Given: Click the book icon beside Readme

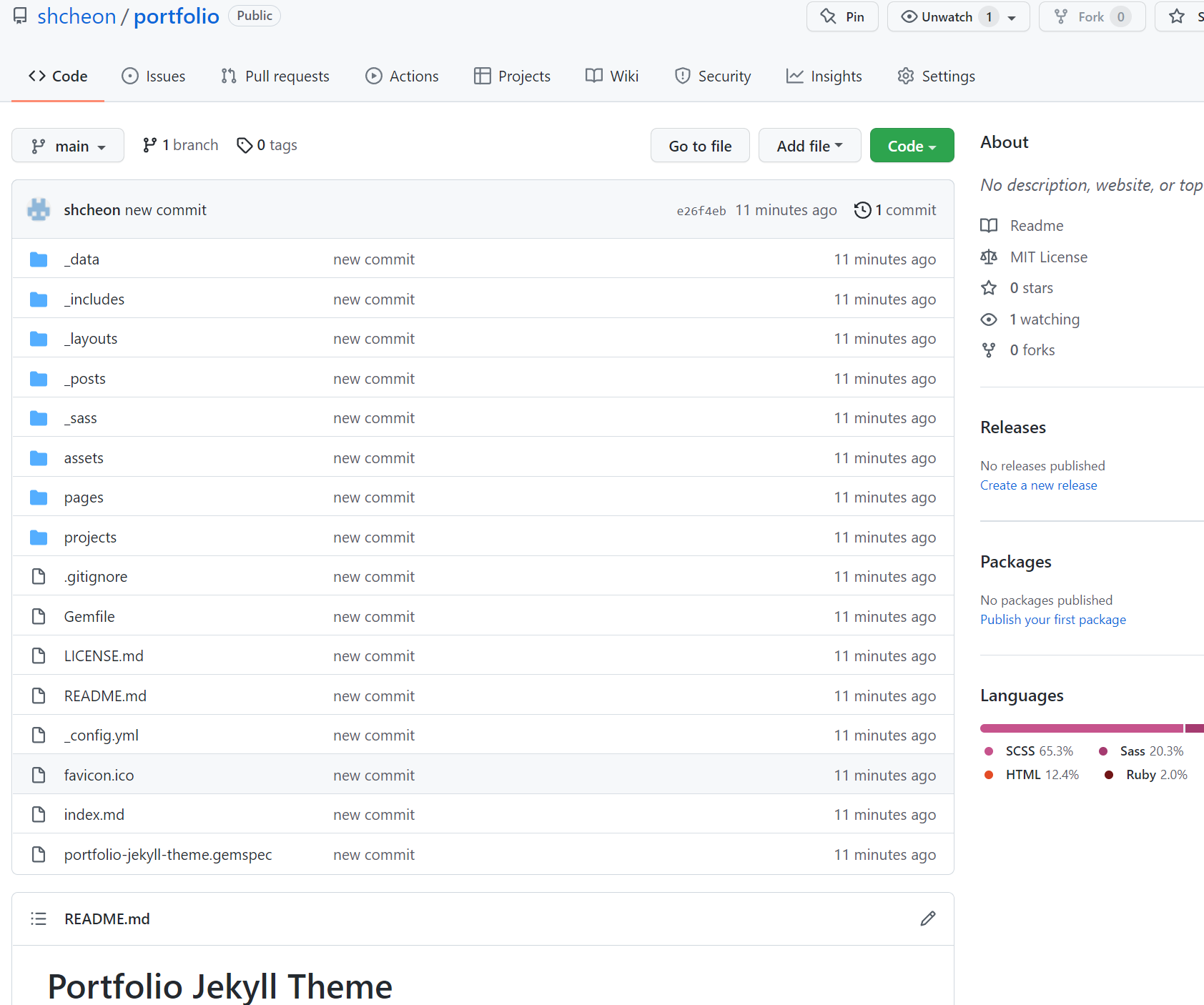Looking at the screenshot, I should (x=989, y=226).
